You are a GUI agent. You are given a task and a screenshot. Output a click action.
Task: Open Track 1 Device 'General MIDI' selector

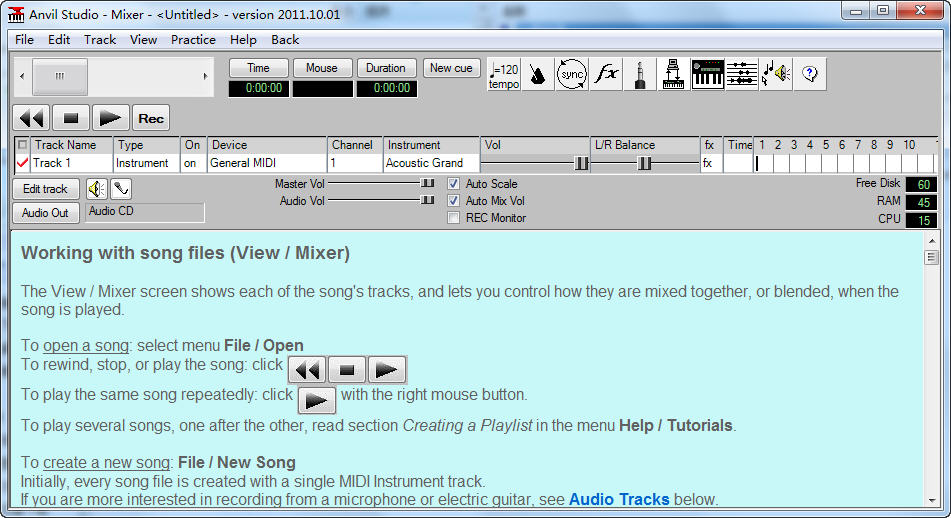coord(266,163)
